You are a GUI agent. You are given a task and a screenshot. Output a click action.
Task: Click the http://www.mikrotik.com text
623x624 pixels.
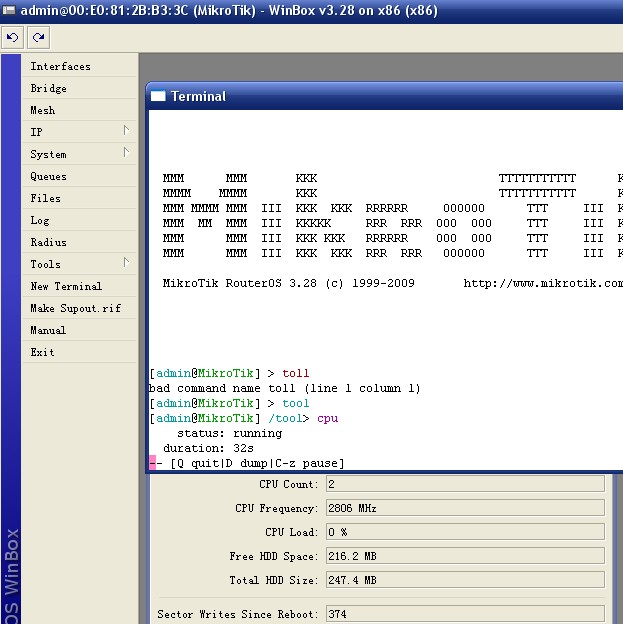point(543,283)
